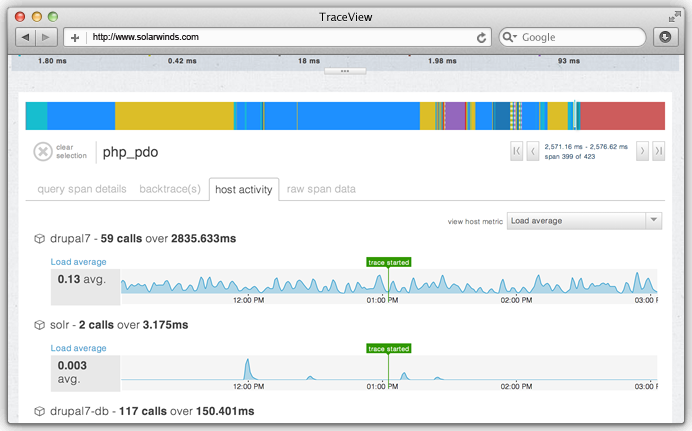Select the red segment of the span bar
The image size is (692, 431).
click(622, 116)
